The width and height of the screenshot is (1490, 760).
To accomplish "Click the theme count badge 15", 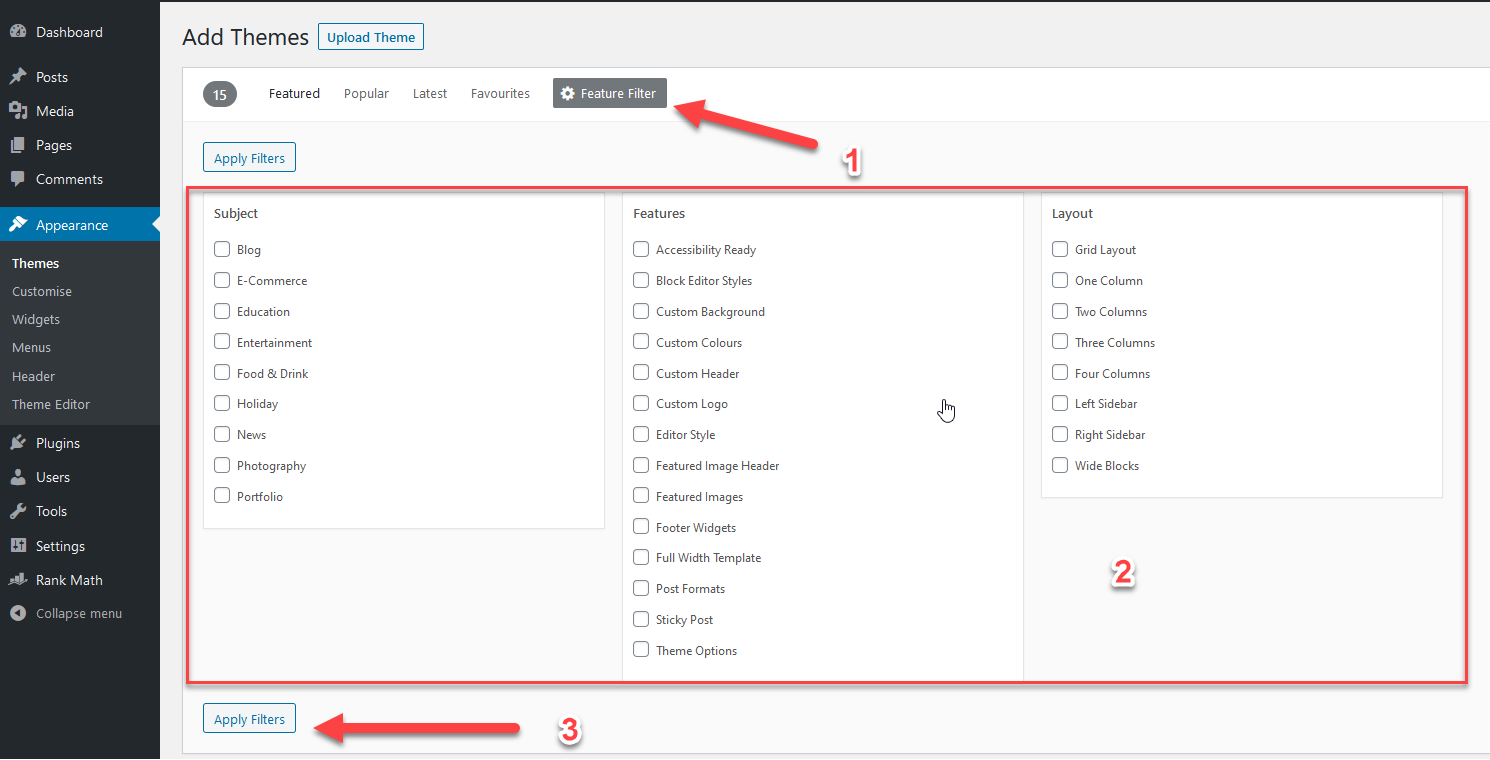I will [x=220, y=95].
